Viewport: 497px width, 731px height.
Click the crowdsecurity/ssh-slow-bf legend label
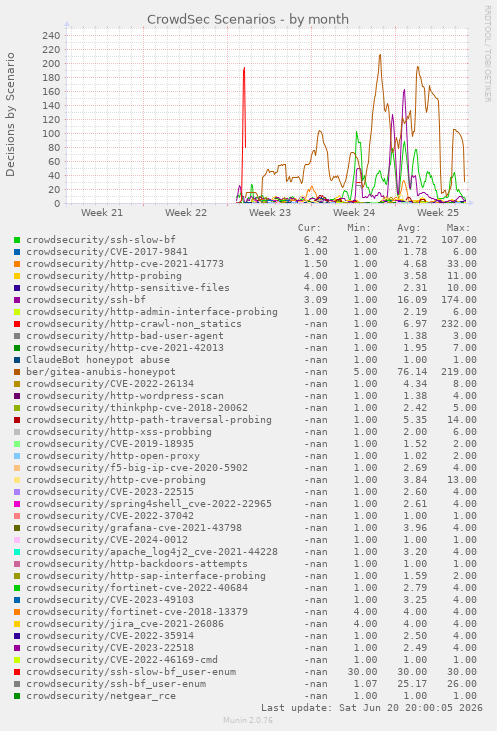coord(101,240)
